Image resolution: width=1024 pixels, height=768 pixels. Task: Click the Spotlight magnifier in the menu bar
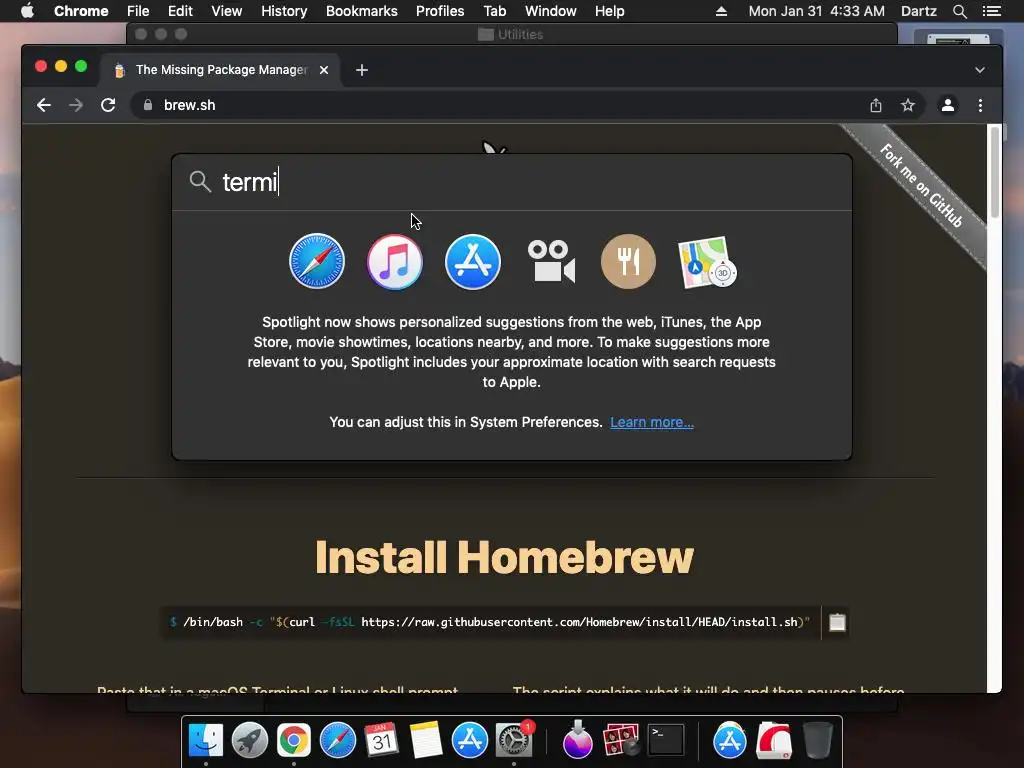(959, 11)
